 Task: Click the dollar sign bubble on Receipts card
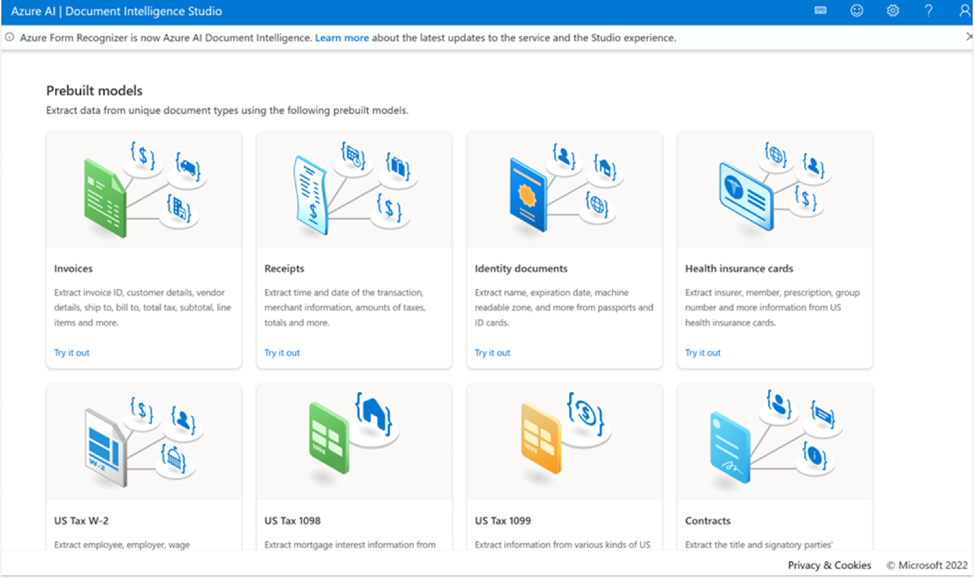pos(389,210)
